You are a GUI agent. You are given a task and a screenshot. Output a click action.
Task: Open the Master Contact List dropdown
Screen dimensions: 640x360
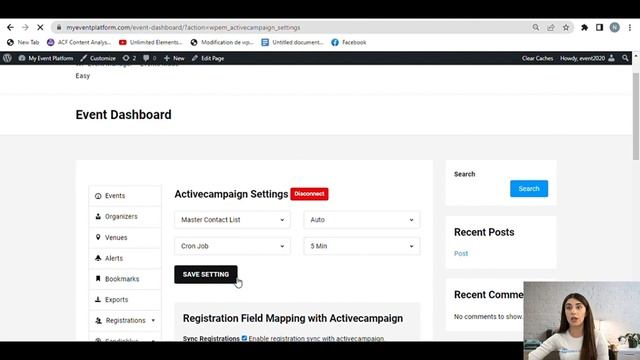pos(232,220)
